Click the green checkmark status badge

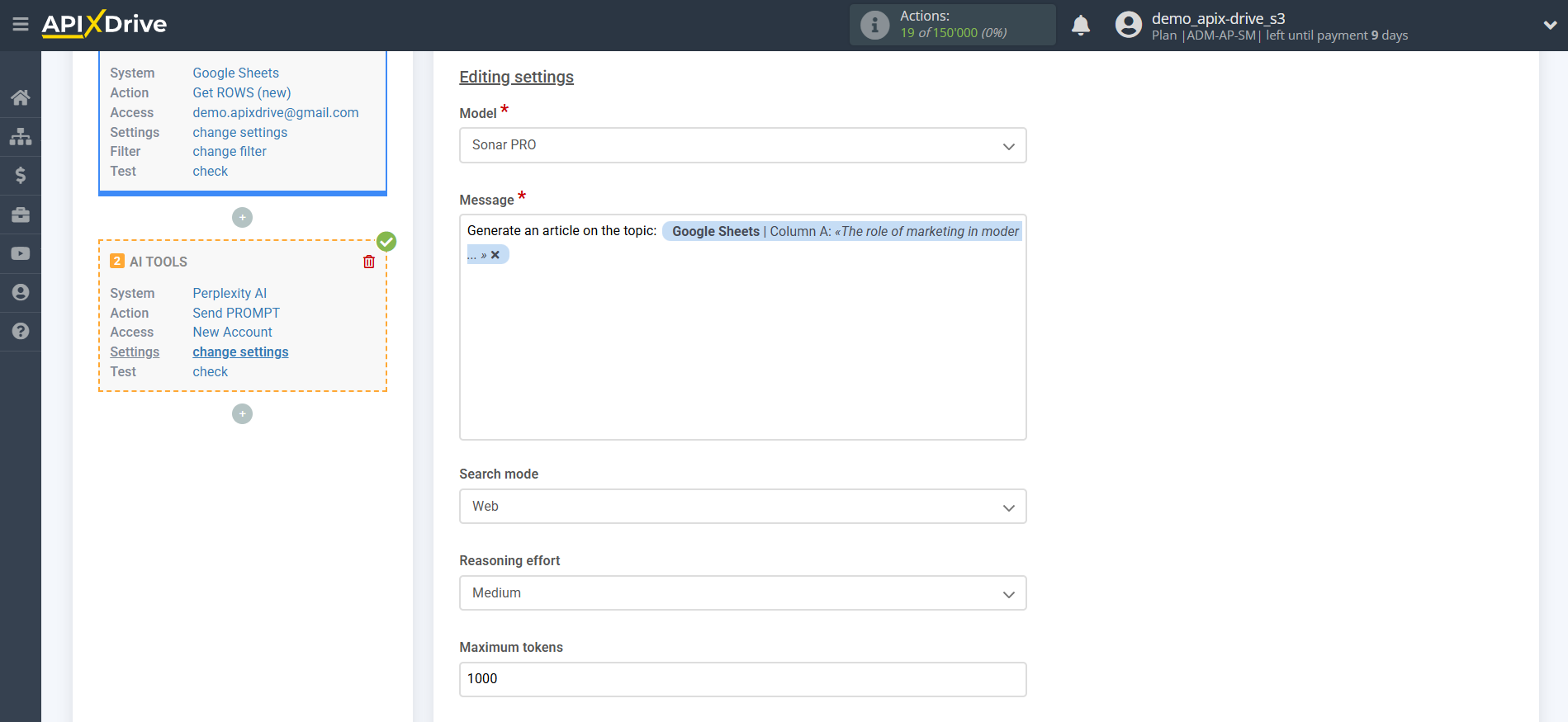[386, 242]
